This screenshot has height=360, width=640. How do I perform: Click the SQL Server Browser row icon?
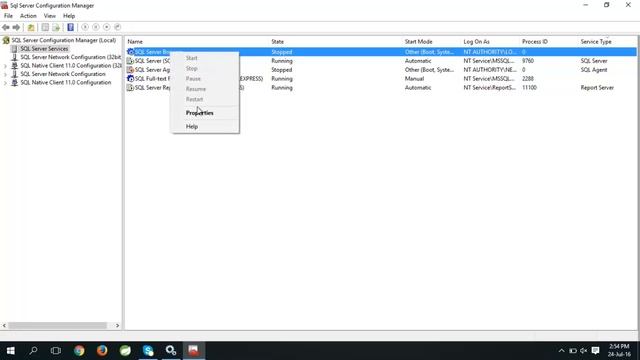coord(131,52)
